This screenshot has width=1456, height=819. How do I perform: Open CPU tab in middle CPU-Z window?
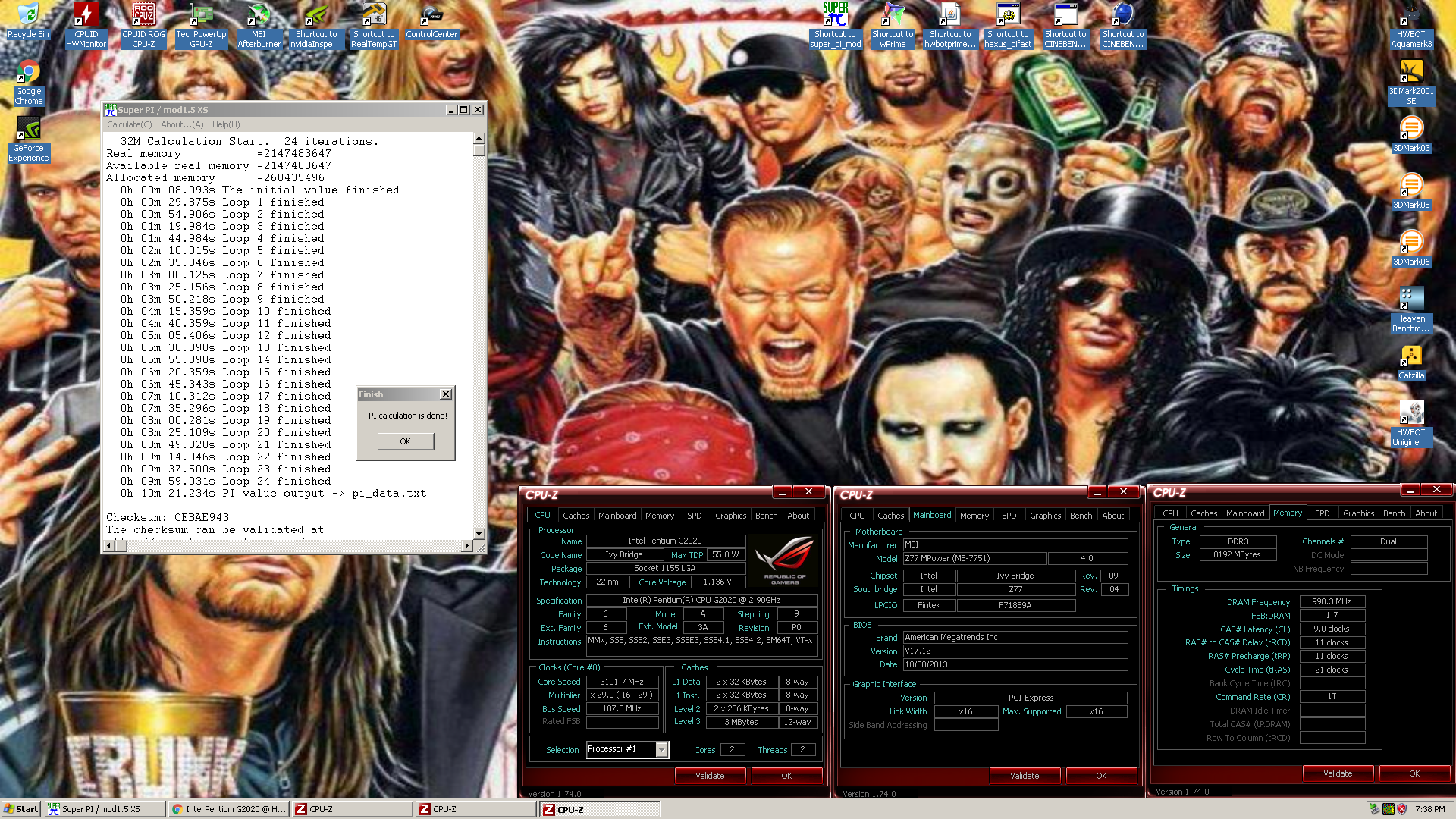[x=857, y=516]
